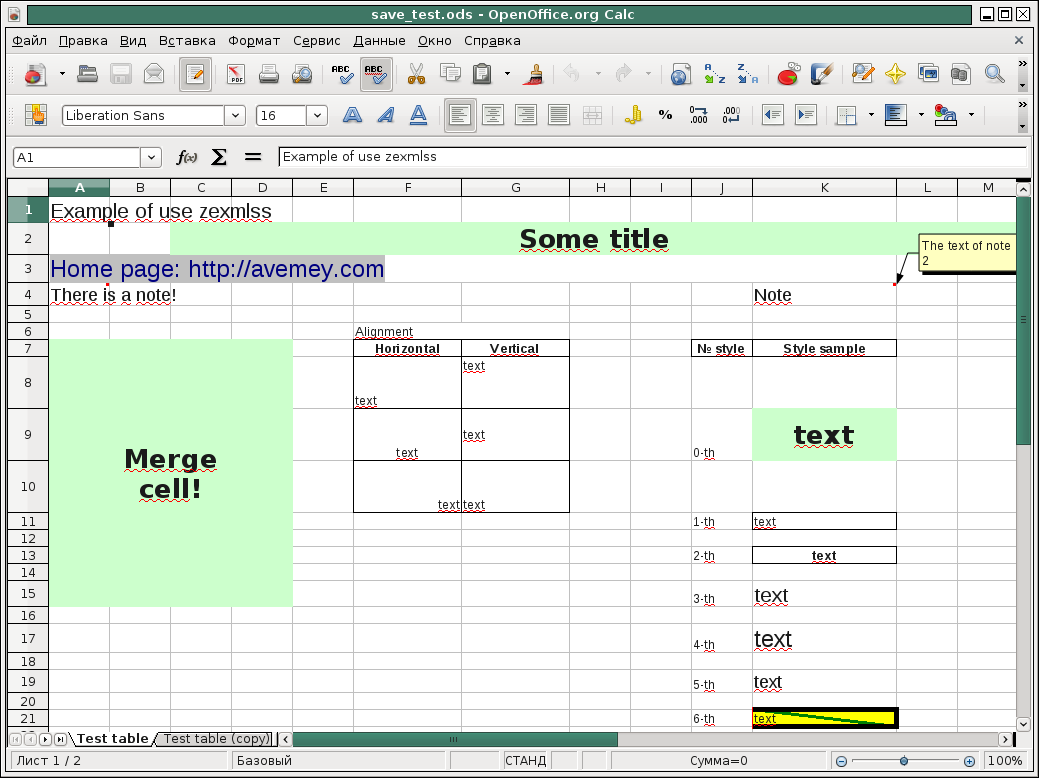Expand the font size dropdown
This screenshot has height=778, width=1039.
point(317,116)
